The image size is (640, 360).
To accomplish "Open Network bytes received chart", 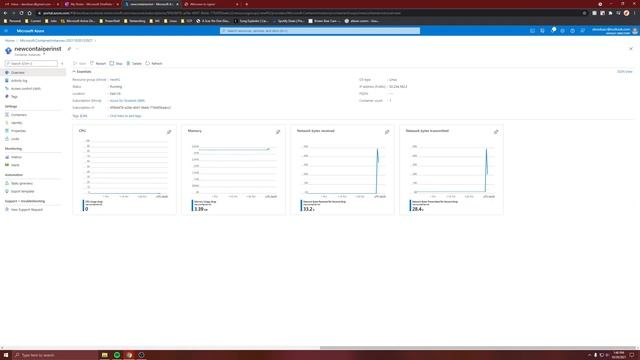I will (342, 170).
